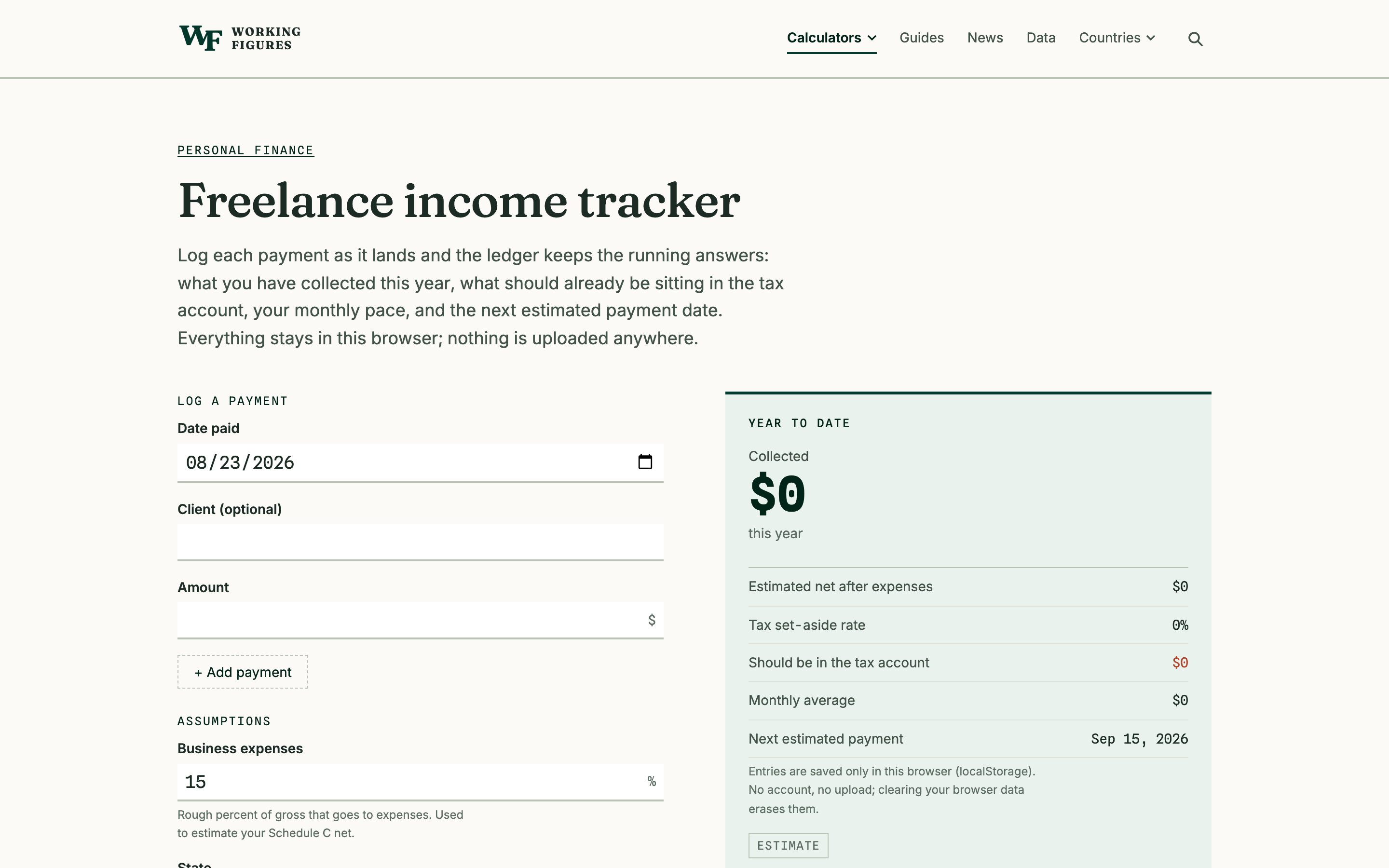The width and height of the screenshot is (1389, 868).
Task: Go to Guides in navigation
Action: click(921, 38)
